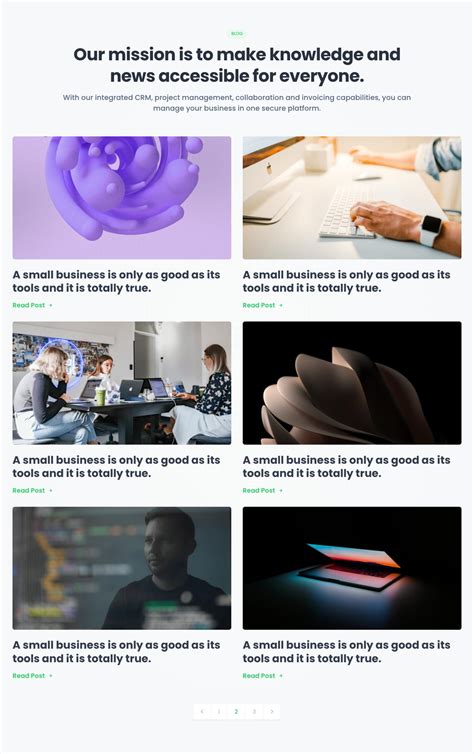Open the dark sculptural petals image
This screenshot has height=754, width=474.
[x=352, y=383]
